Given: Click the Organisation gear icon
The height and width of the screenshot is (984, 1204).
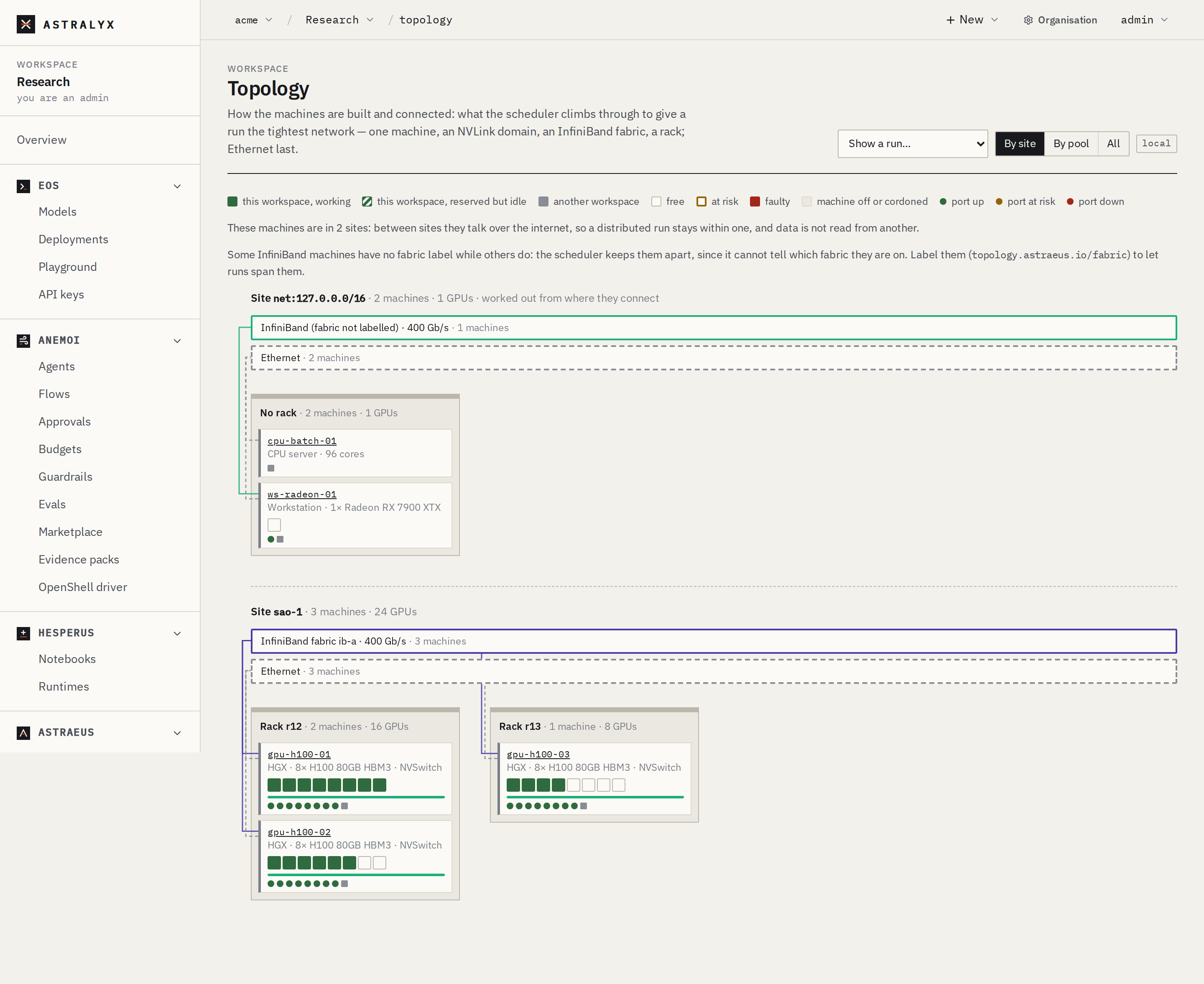Looking at the screenshot, I should [x=1028, y=20].
